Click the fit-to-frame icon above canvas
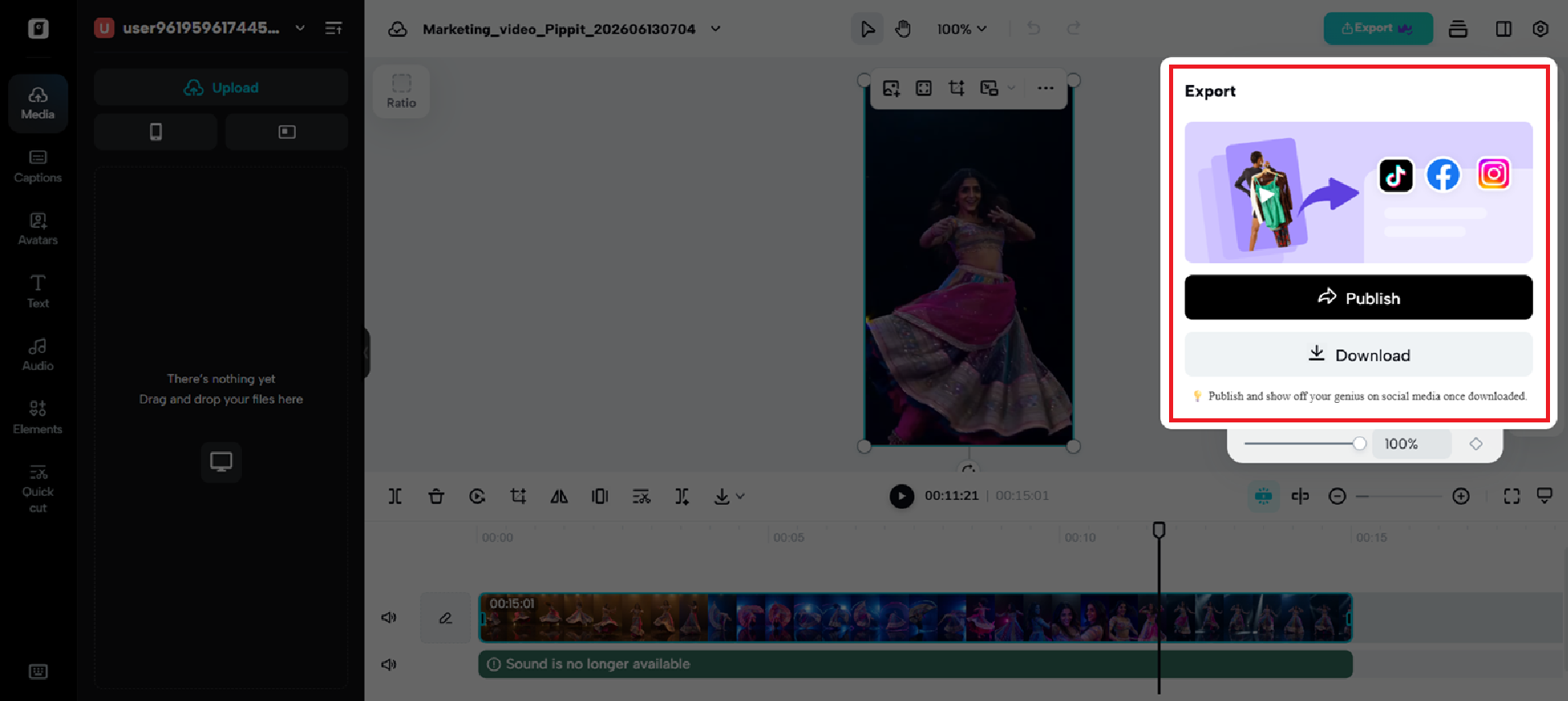1568x701 pixels. point(924,87)
